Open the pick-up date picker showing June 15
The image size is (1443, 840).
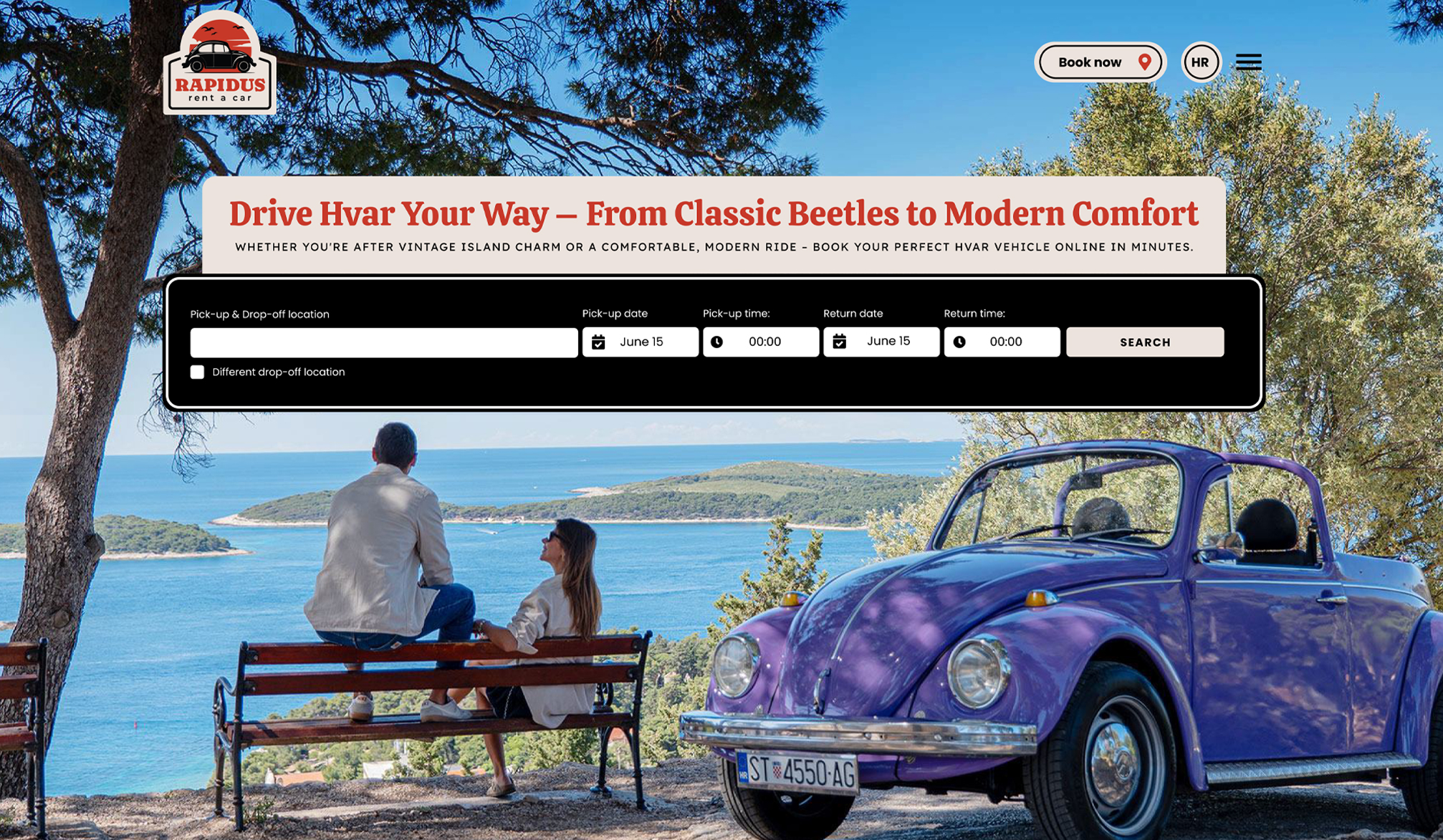[640, 342]
